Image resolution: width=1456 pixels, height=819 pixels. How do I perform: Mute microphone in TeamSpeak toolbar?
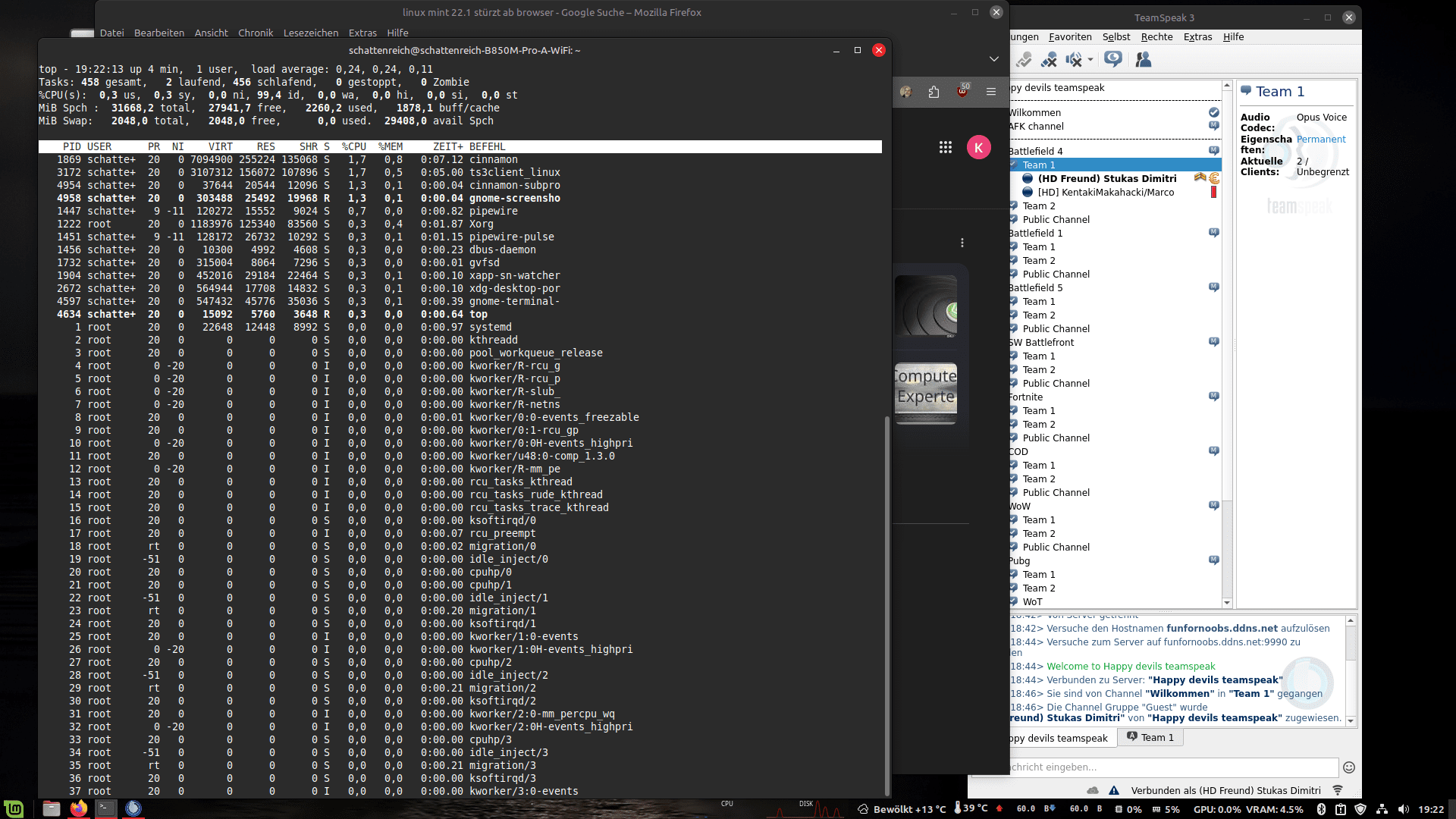point(1050,59)
